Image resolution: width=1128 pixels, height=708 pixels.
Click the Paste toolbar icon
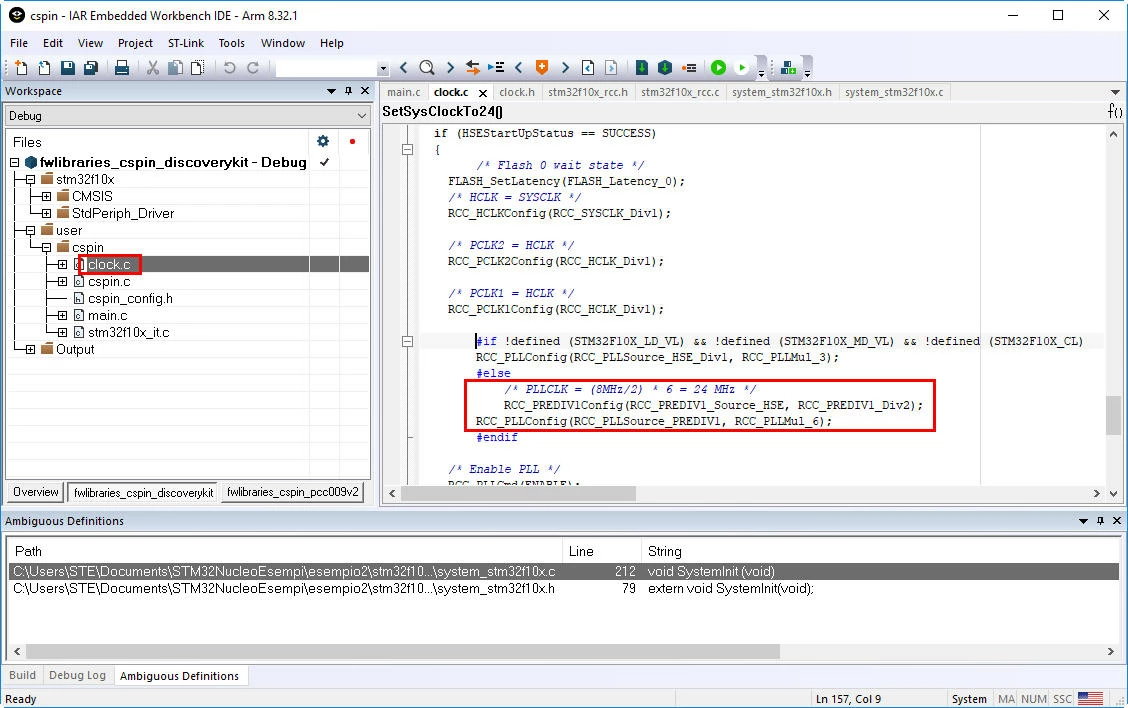click(197, 68)
